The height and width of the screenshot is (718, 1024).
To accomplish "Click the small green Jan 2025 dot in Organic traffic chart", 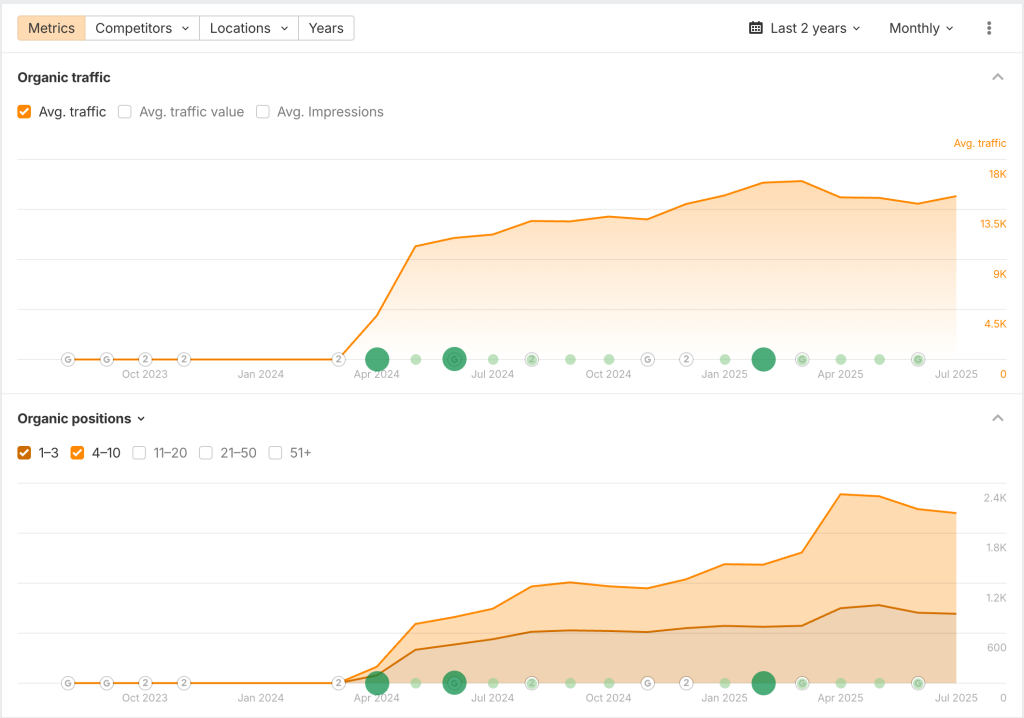I will coord(725,359).
